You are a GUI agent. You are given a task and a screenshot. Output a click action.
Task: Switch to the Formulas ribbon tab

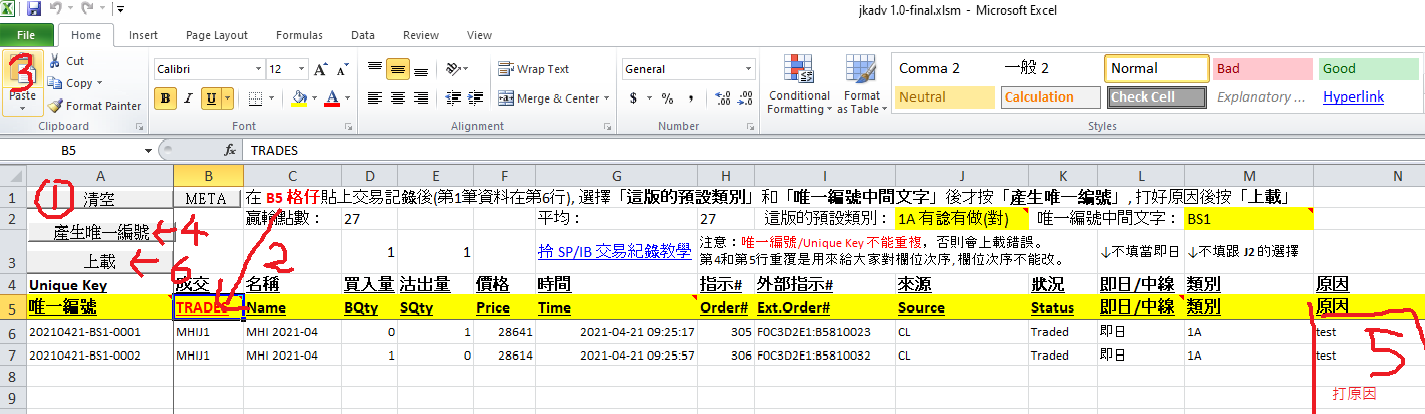(299, 35)
